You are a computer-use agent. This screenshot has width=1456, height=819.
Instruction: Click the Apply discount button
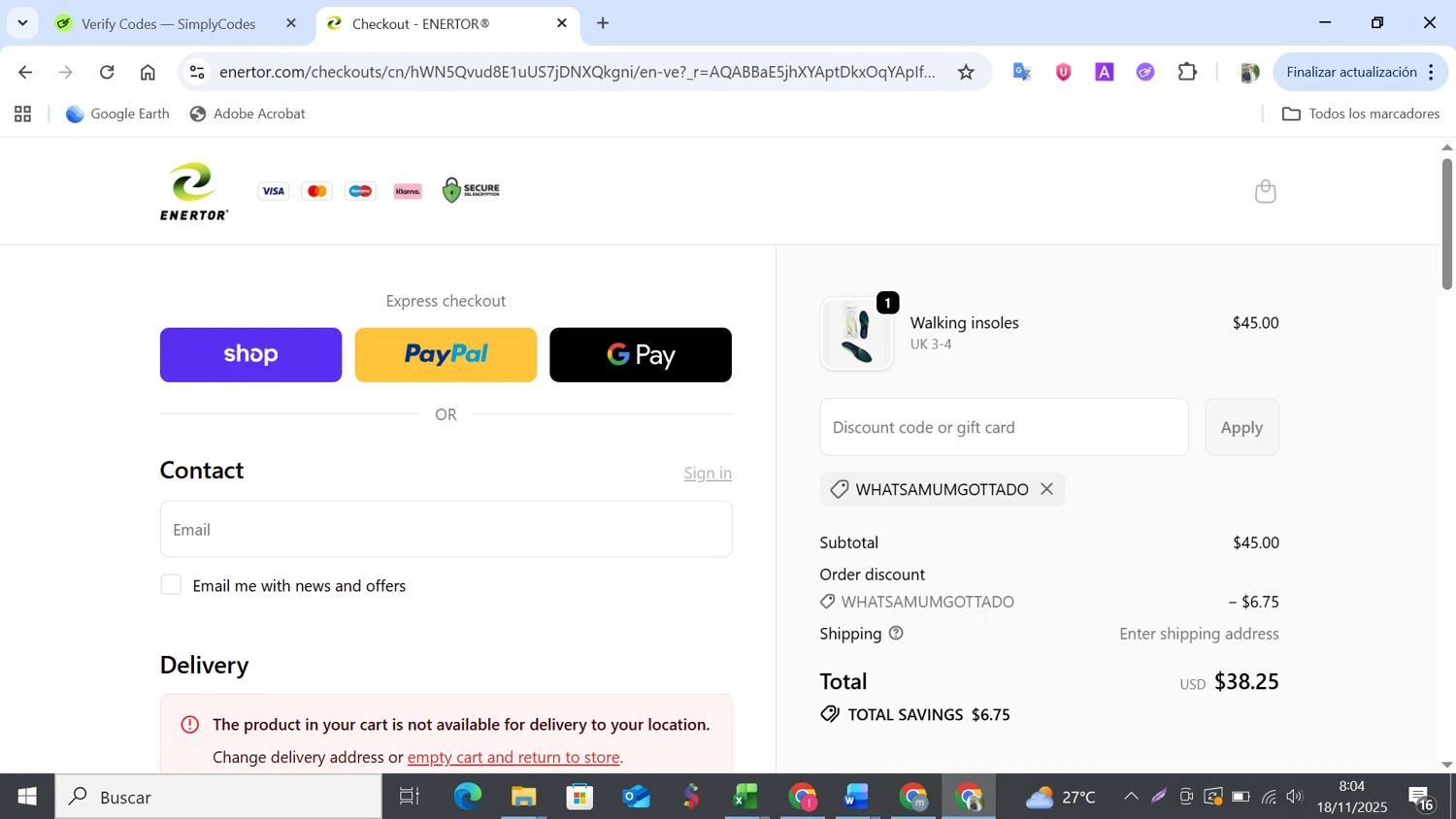coord(1241,427)
